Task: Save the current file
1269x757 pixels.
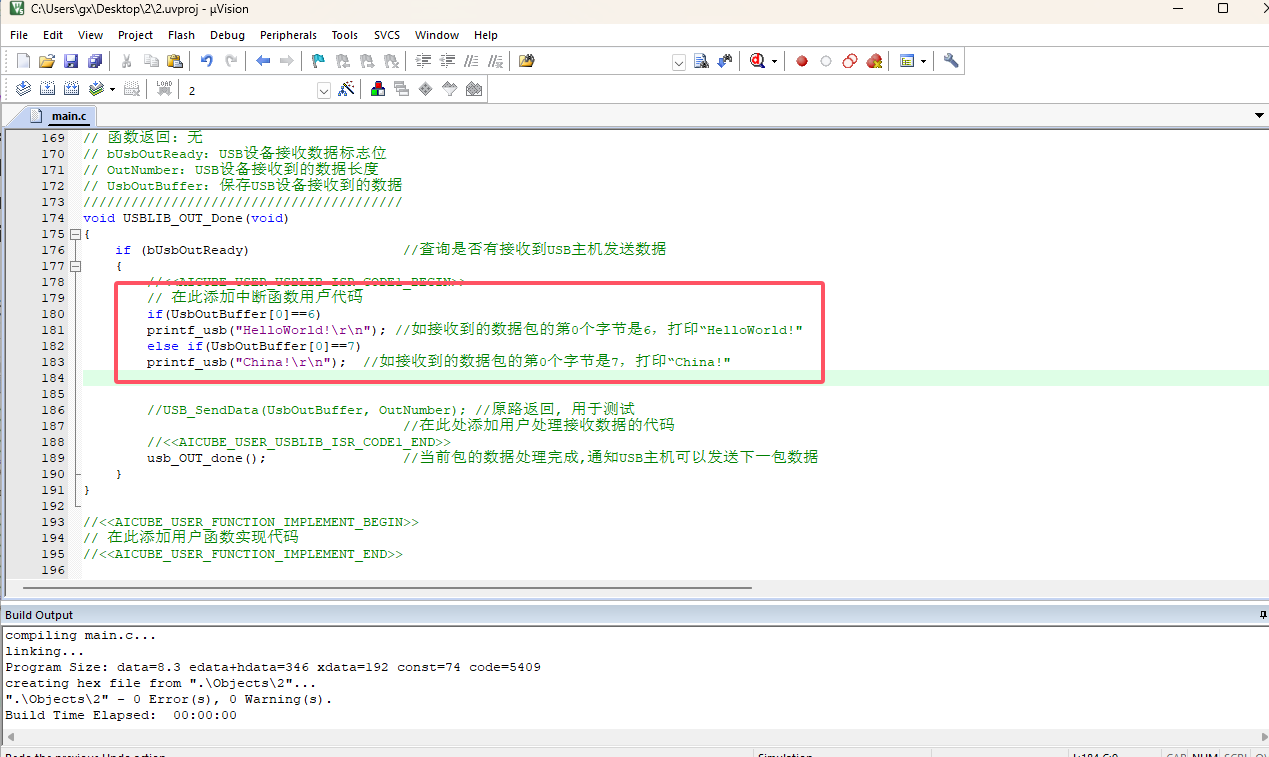Action: click(x=71, y=61)
